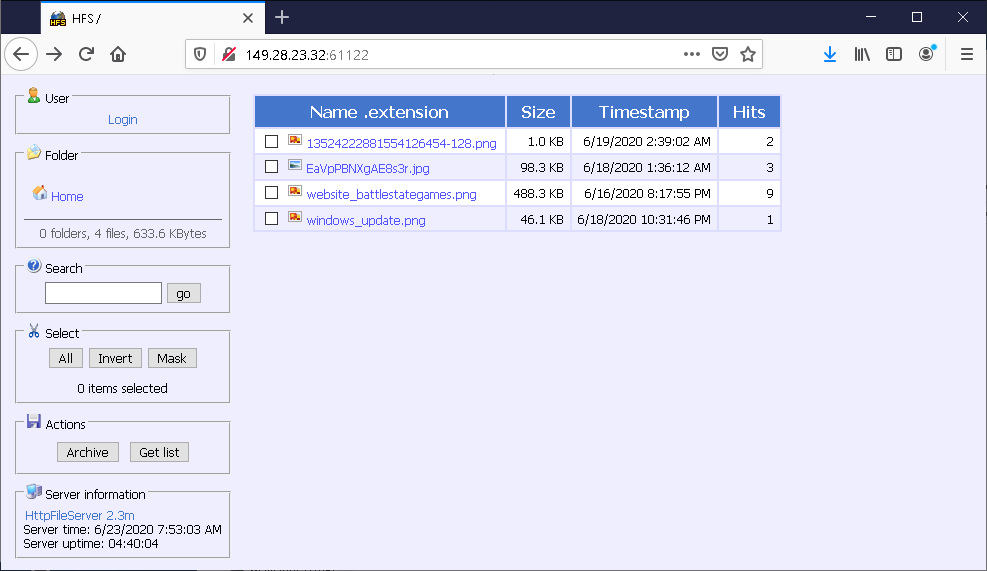Click the Login link in User panel
Viewport: 987px width, 571px height.
tap(123, 119)
